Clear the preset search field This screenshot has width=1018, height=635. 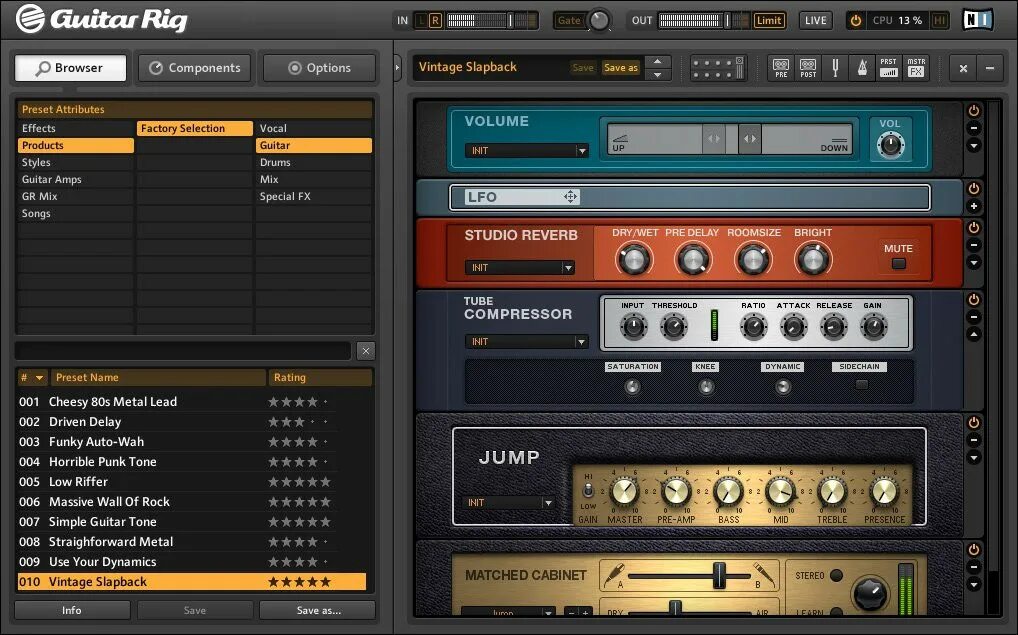coord(366,351)
